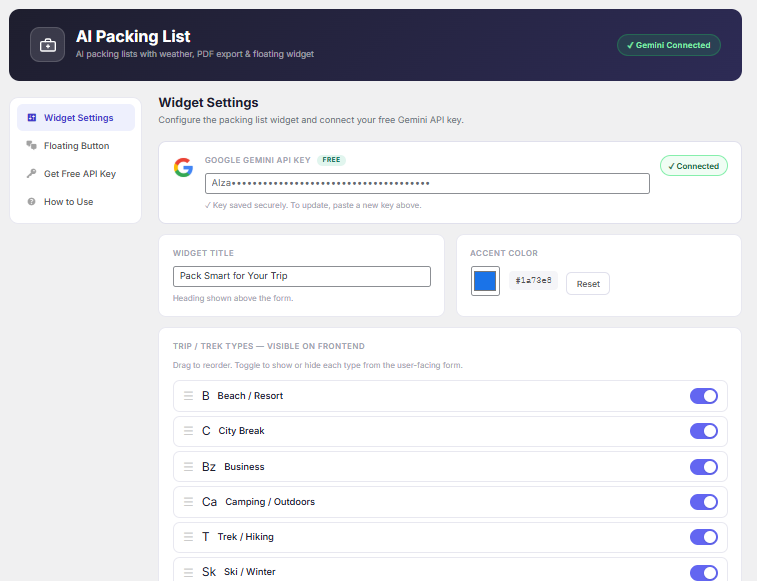
Task: Click the Sk emblem of Ski / Winter
Action: (x=209, y=572)
